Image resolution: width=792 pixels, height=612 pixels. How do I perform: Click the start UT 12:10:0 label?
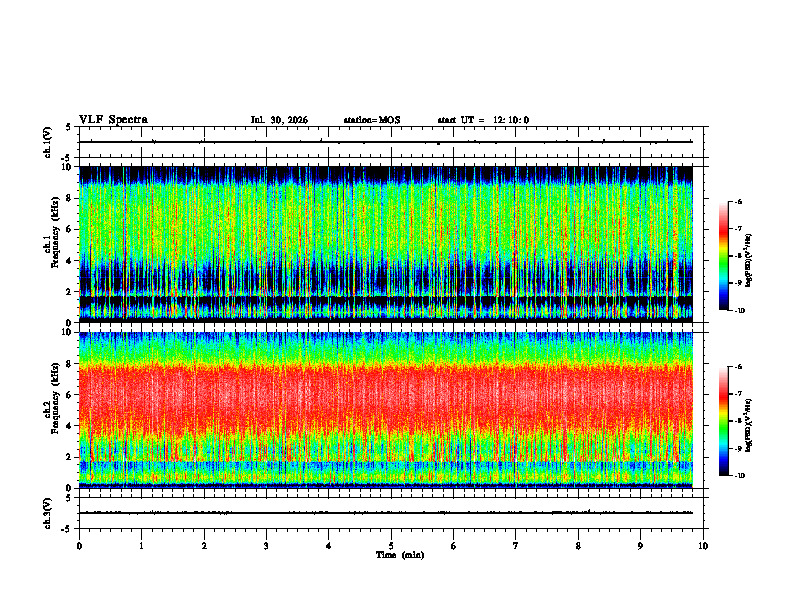coord(483,120)
